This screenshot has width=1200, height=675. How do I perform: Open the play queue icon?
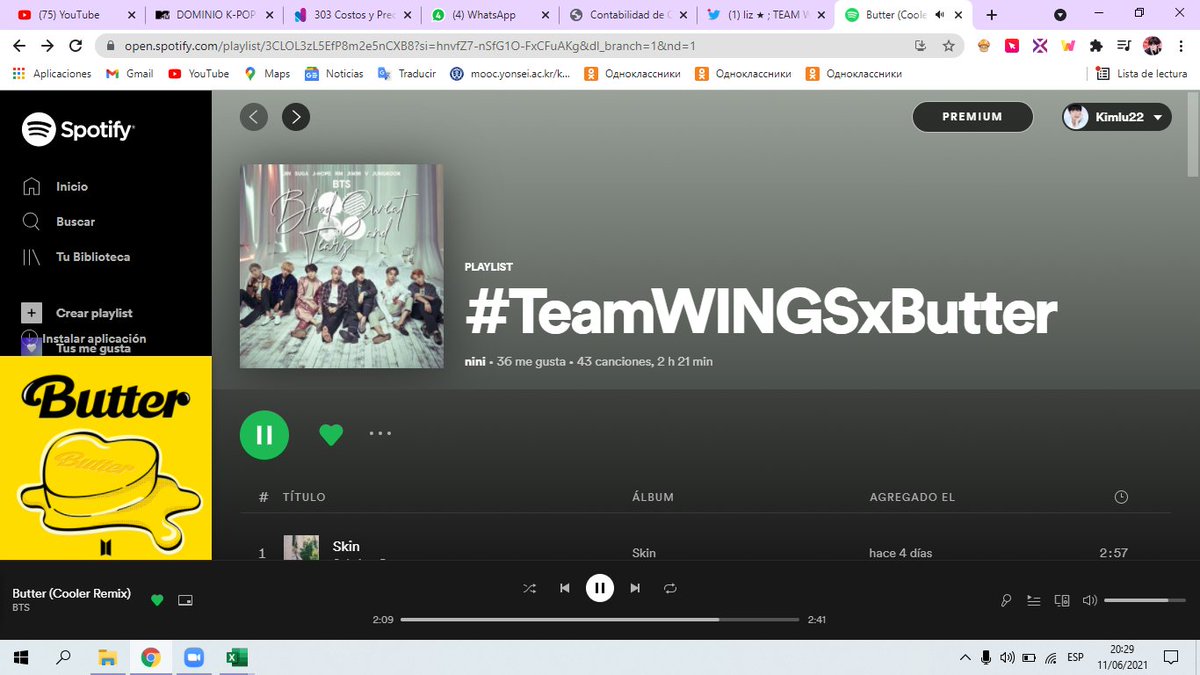click(1034, 601)
